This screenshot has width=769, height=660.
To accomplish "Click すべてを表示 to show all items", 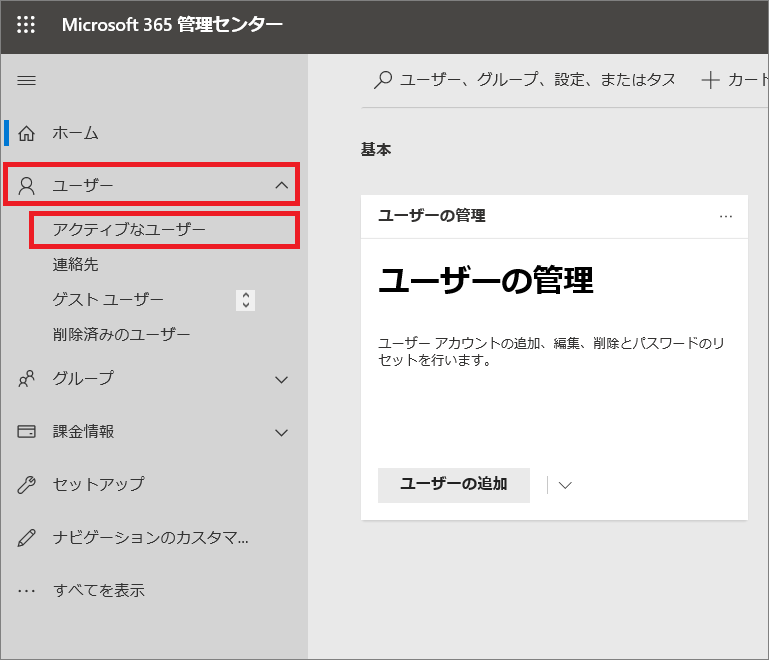I will coord(99,590).
